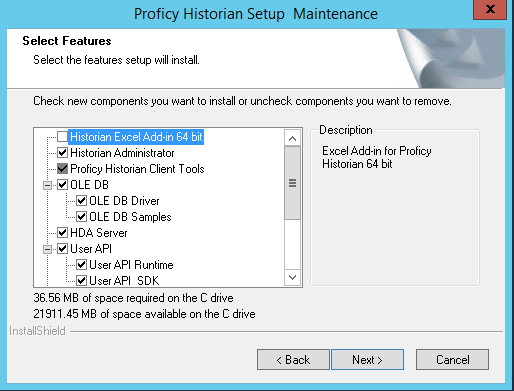514x391 pixels.
Task: Click the Next button
Action: (367, 360)
